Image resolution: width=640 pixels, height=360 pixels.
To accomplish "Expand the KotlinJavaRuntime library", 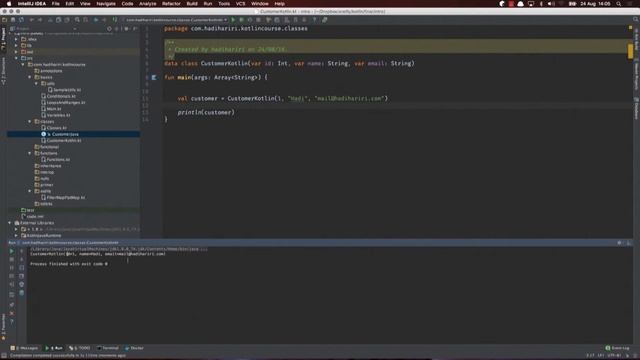I will point(16,236).
